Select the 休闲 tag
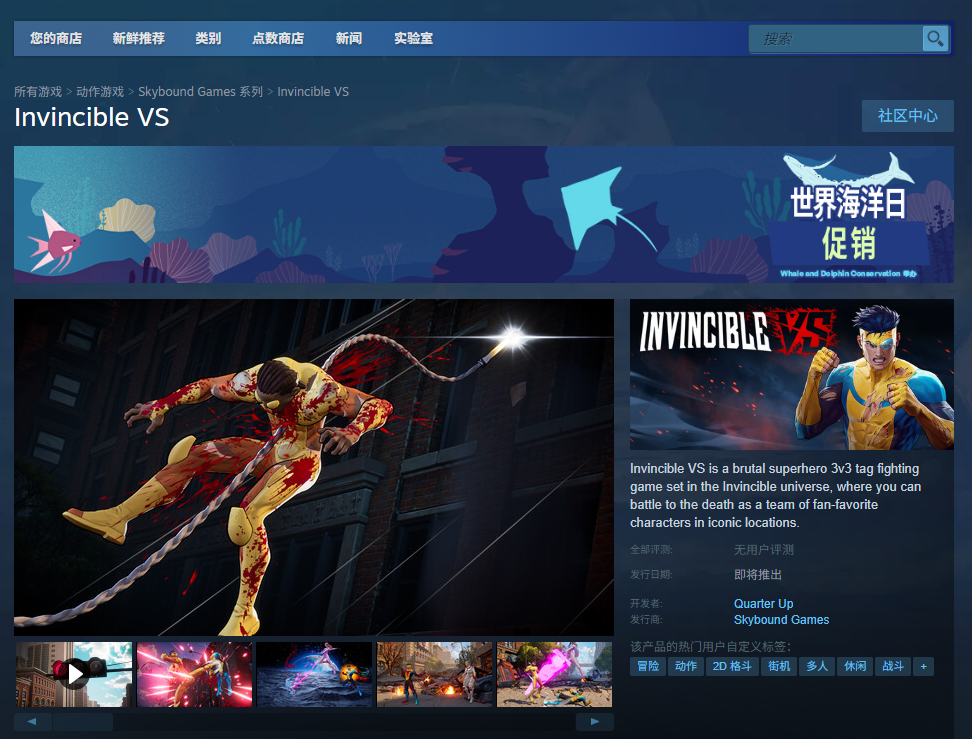This screenshot has width=972, height=739. pos(855,666)
